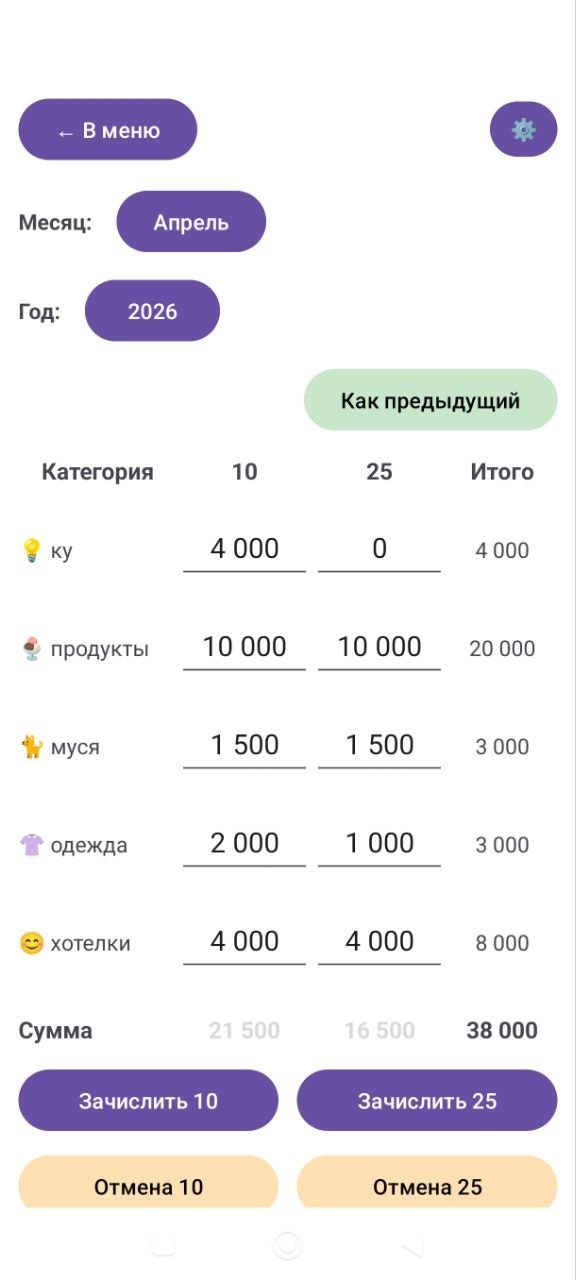Click the 4 000 field for ку

click(x=243, y=548)
